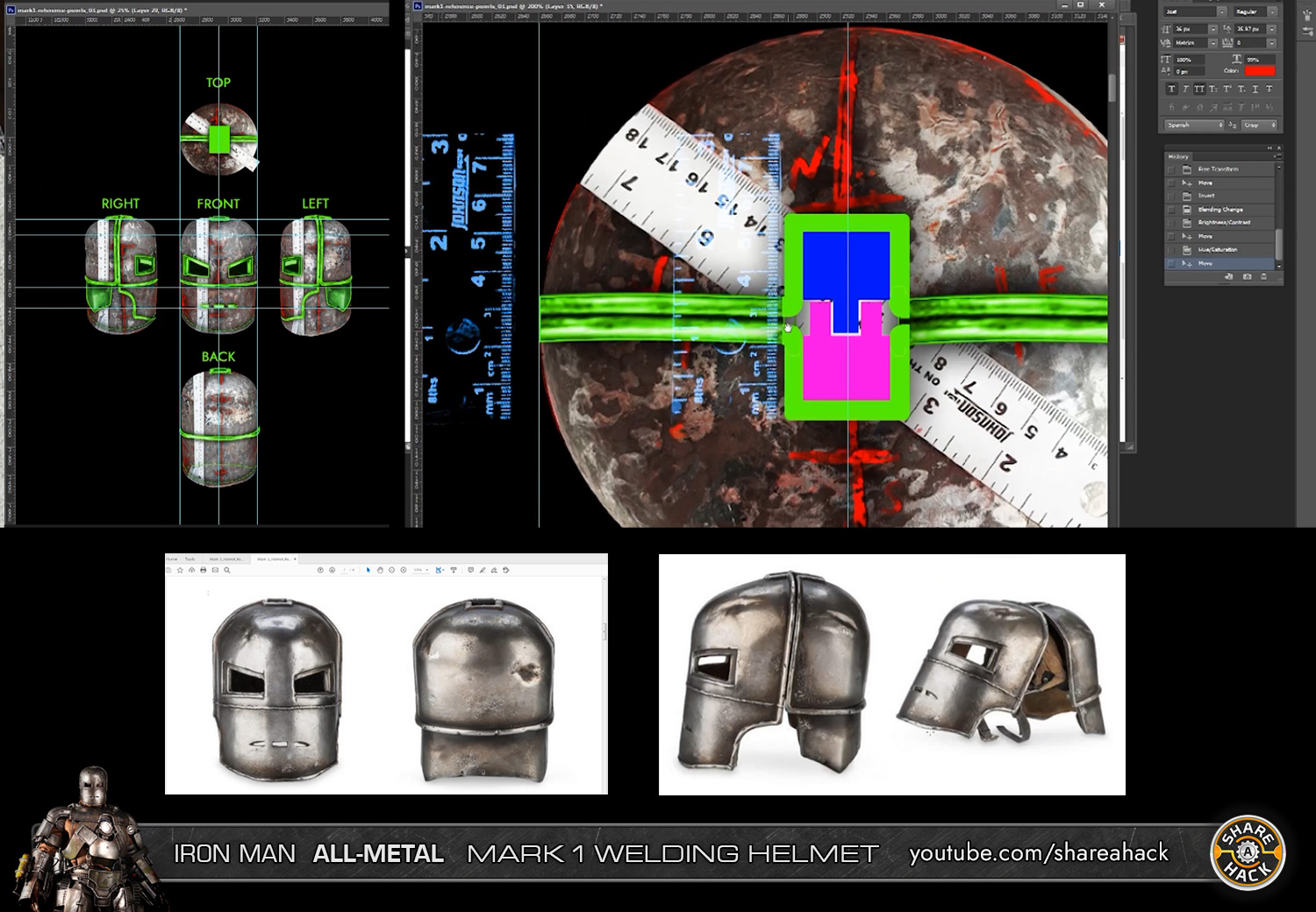Image resolution: width=1316 pixels, height=912 pixels.
Task: Click comment bubble icon in PDF viewer
Action: [x=471, y=570]
